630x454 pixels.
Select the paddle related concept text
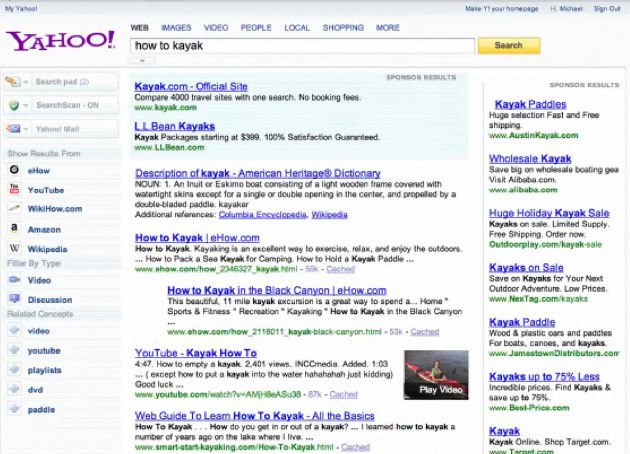(41, 410)
